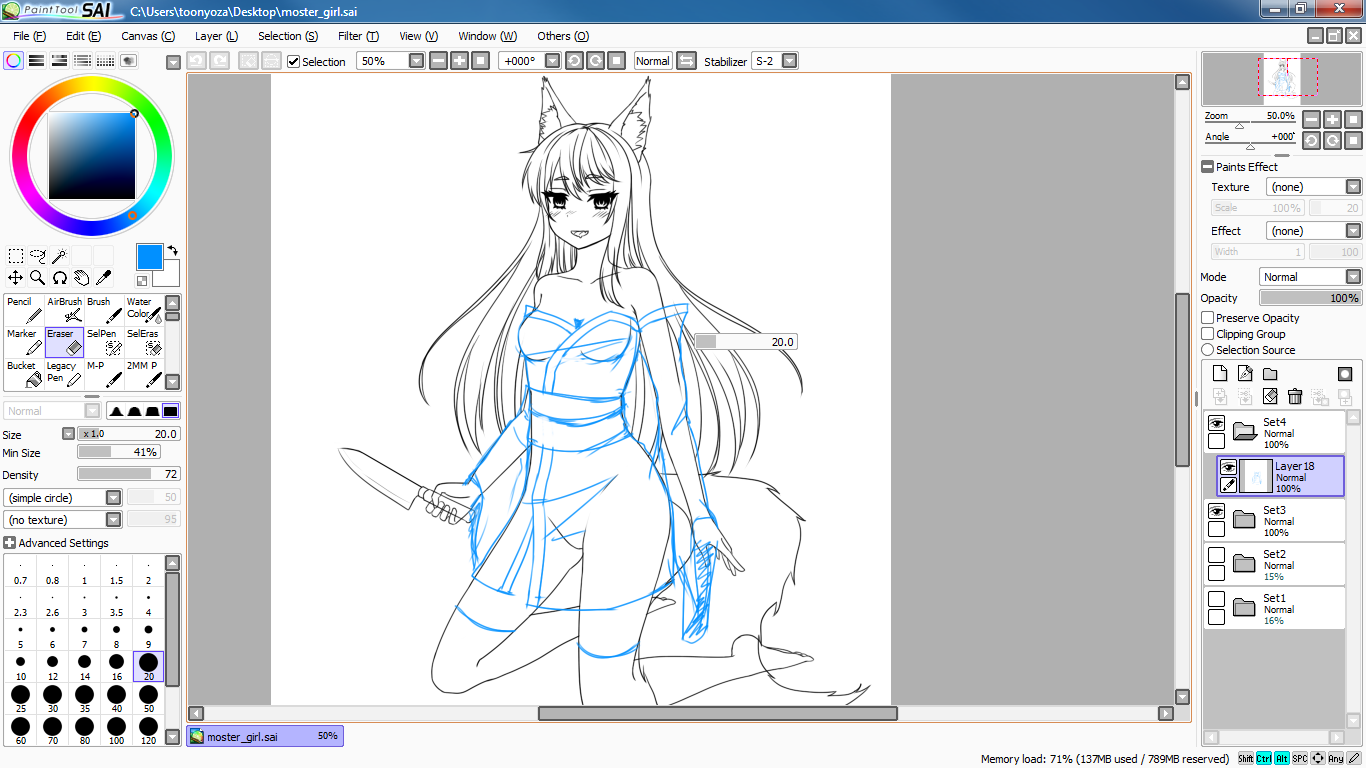Open the Layer menu

point(216,36)
